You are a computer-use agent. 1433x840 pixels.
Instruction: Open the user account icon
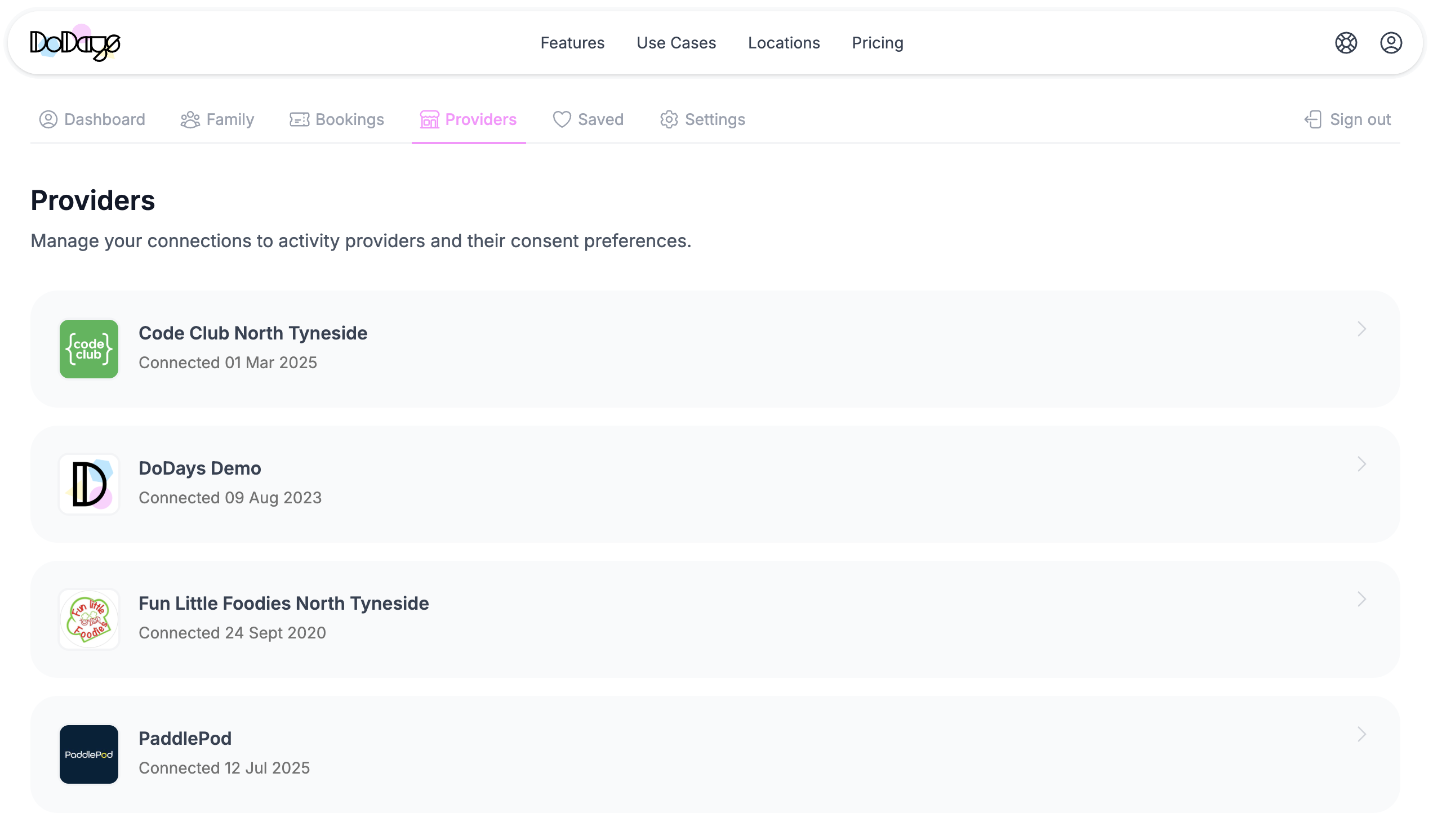[1391, 43]
